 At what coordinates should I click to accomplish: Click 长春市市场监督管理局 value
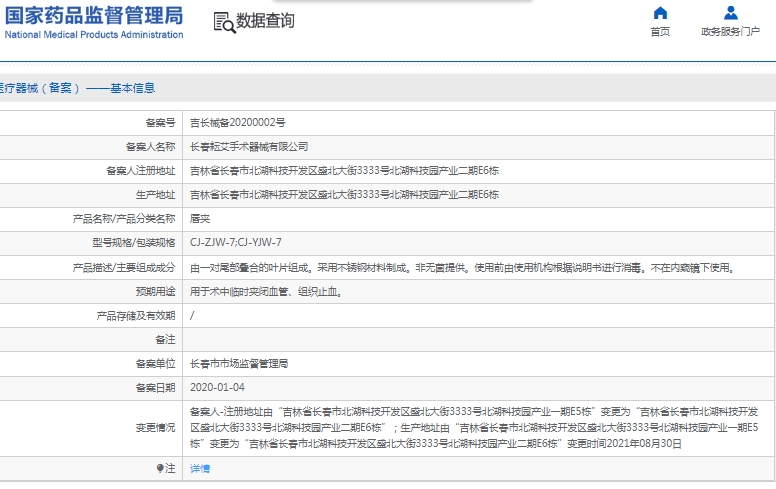(x=239, y=364)
